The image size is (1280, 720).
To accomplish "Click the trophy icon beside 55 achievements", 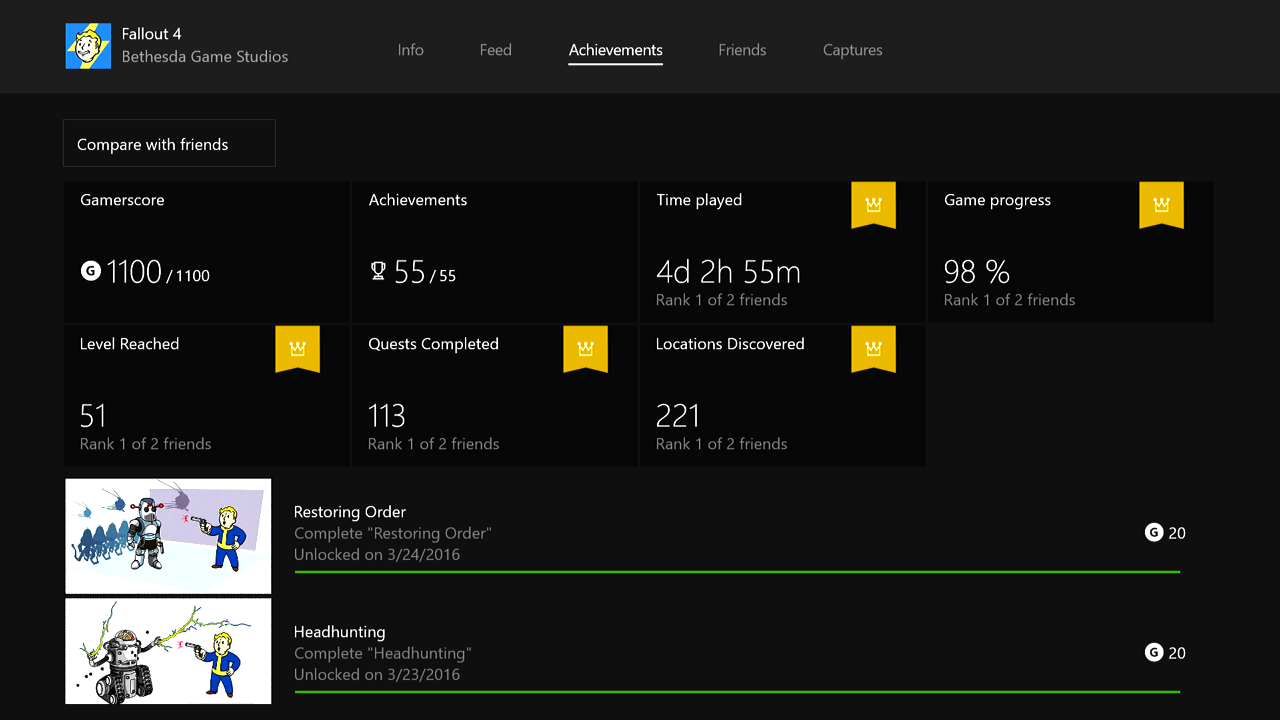I will coord(378,270).
